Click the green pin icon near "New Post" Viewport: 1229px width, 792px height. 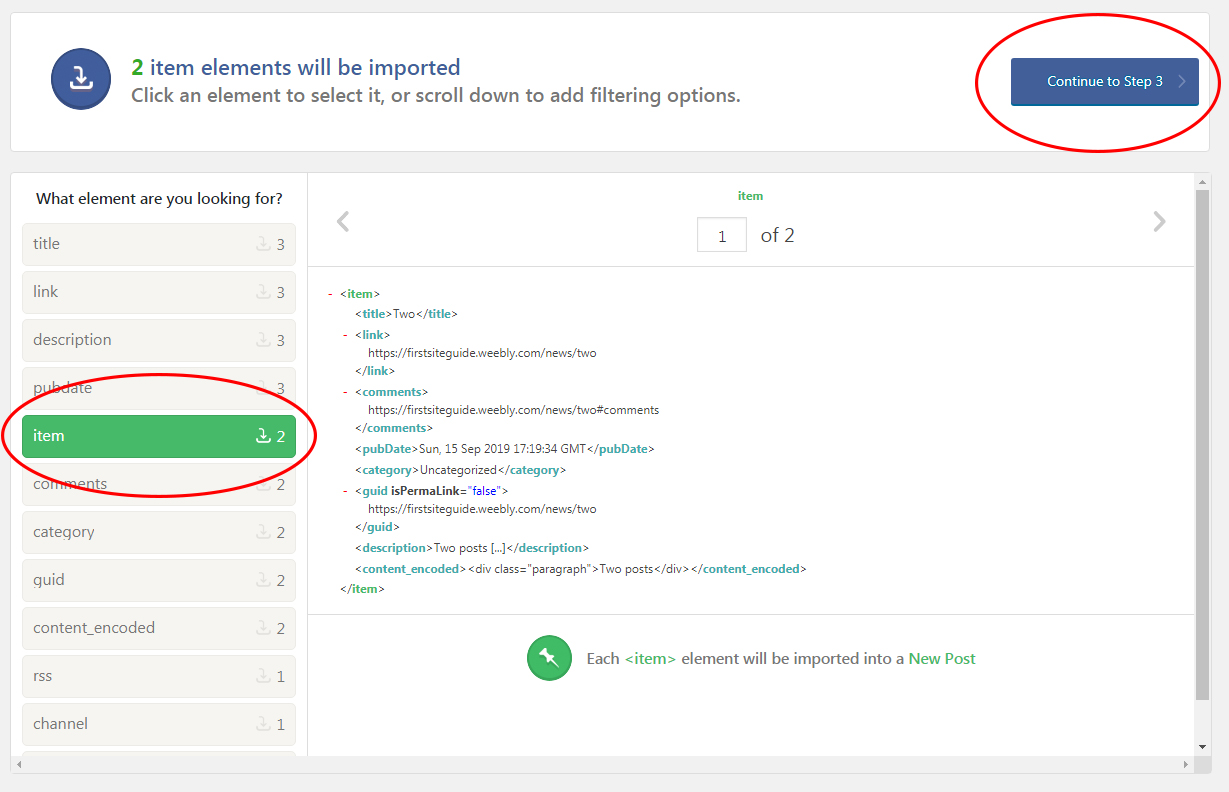coord(549,658)
